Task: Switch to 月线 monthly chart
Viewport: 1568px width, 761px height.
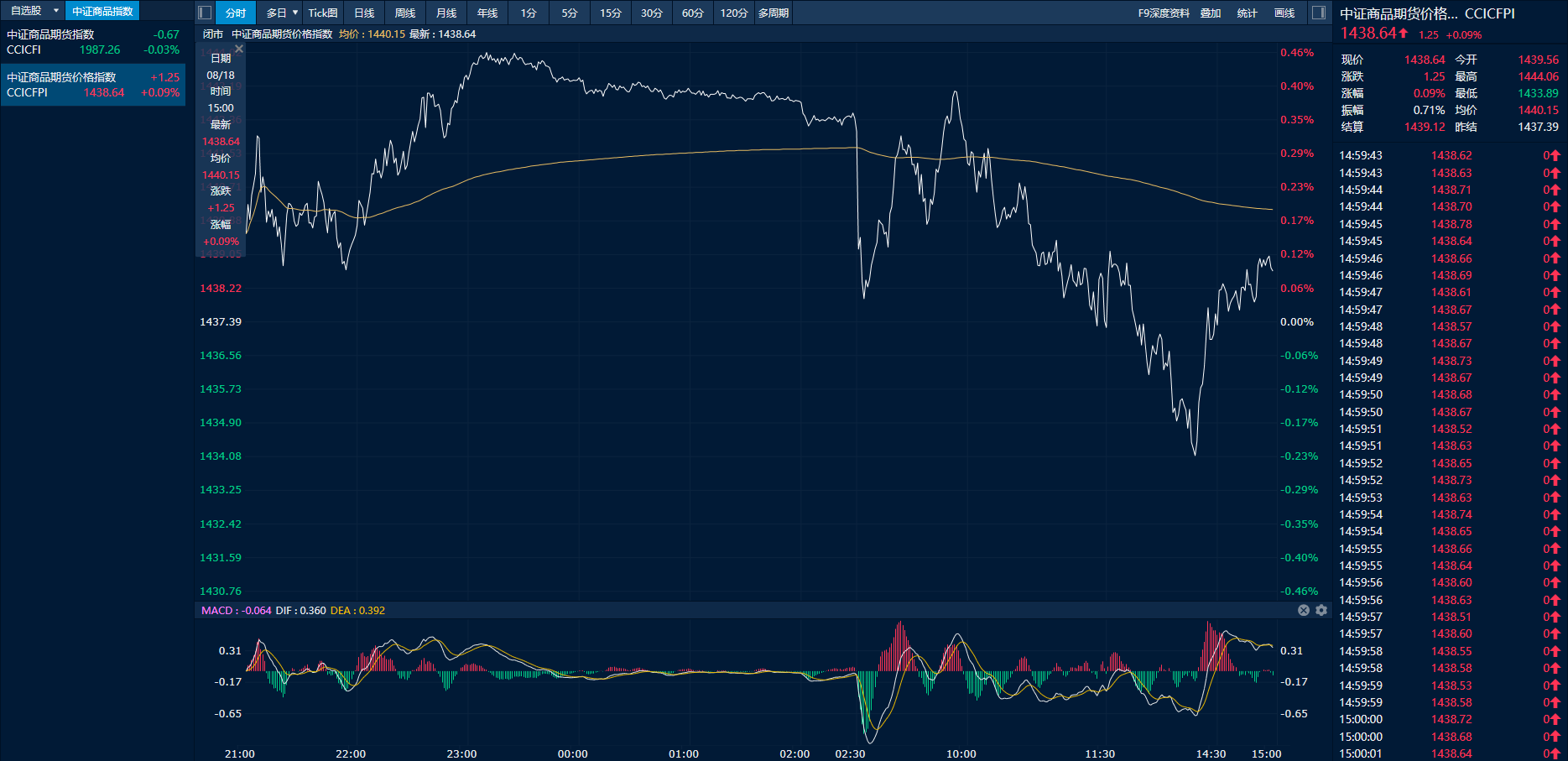Action: (446, 13)
